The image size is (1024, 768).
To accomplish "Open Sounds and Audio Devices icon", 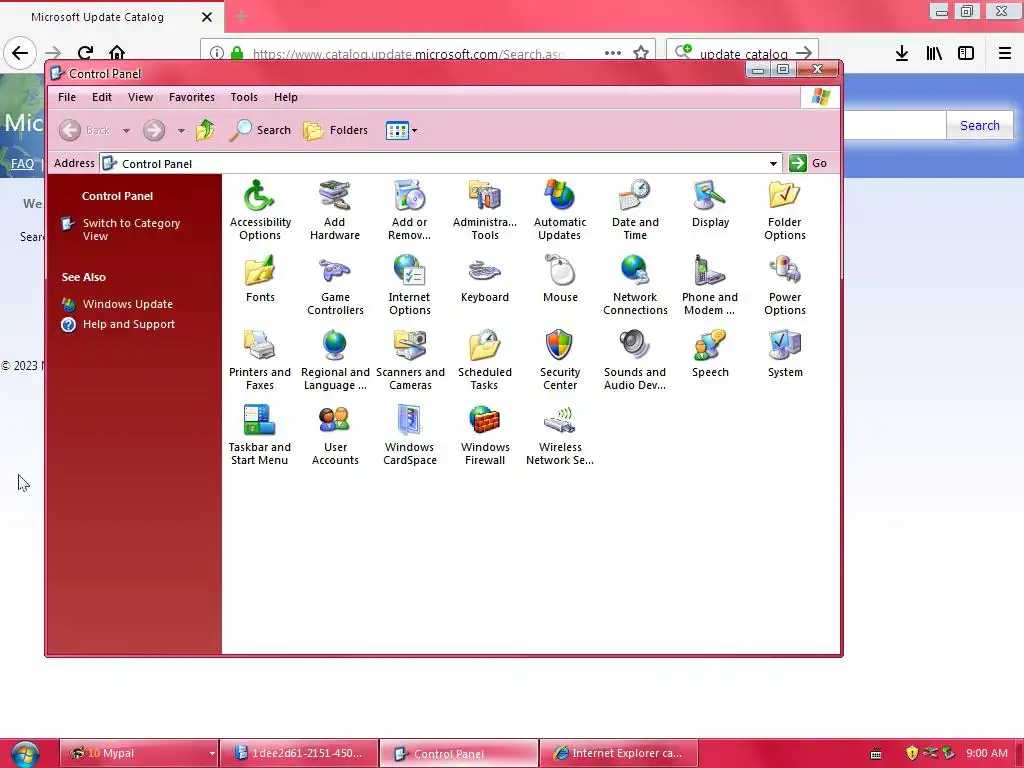I will [635, 360].
